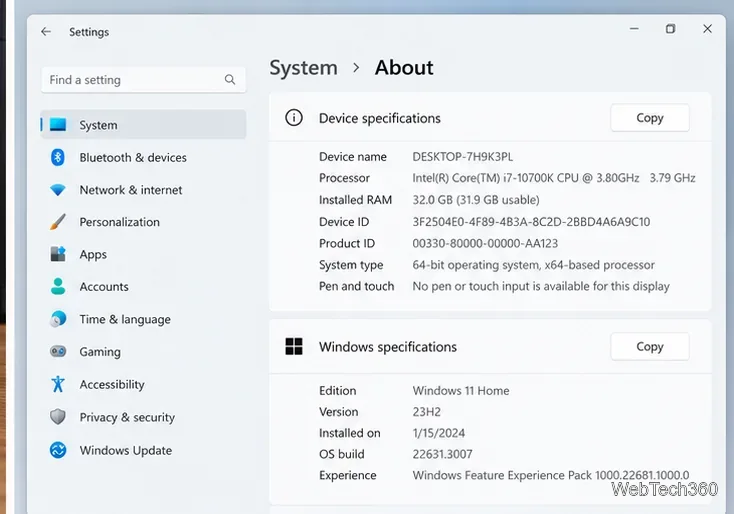
Task: Click the back arrow icon in Settings
Action: (46, 31)
